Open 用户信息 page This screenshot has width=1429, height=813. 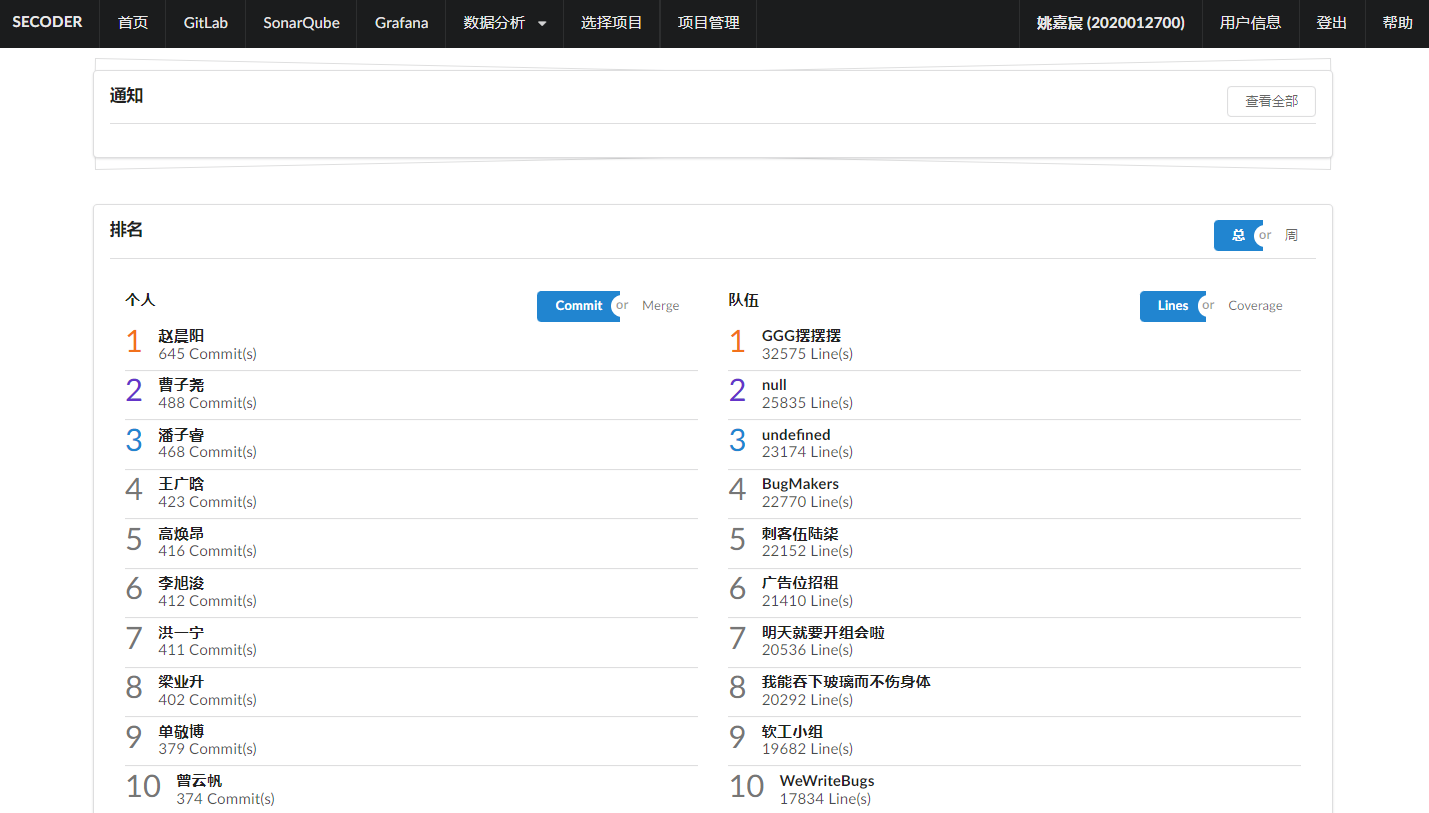pyautogui.click(x=1250, y=23)
